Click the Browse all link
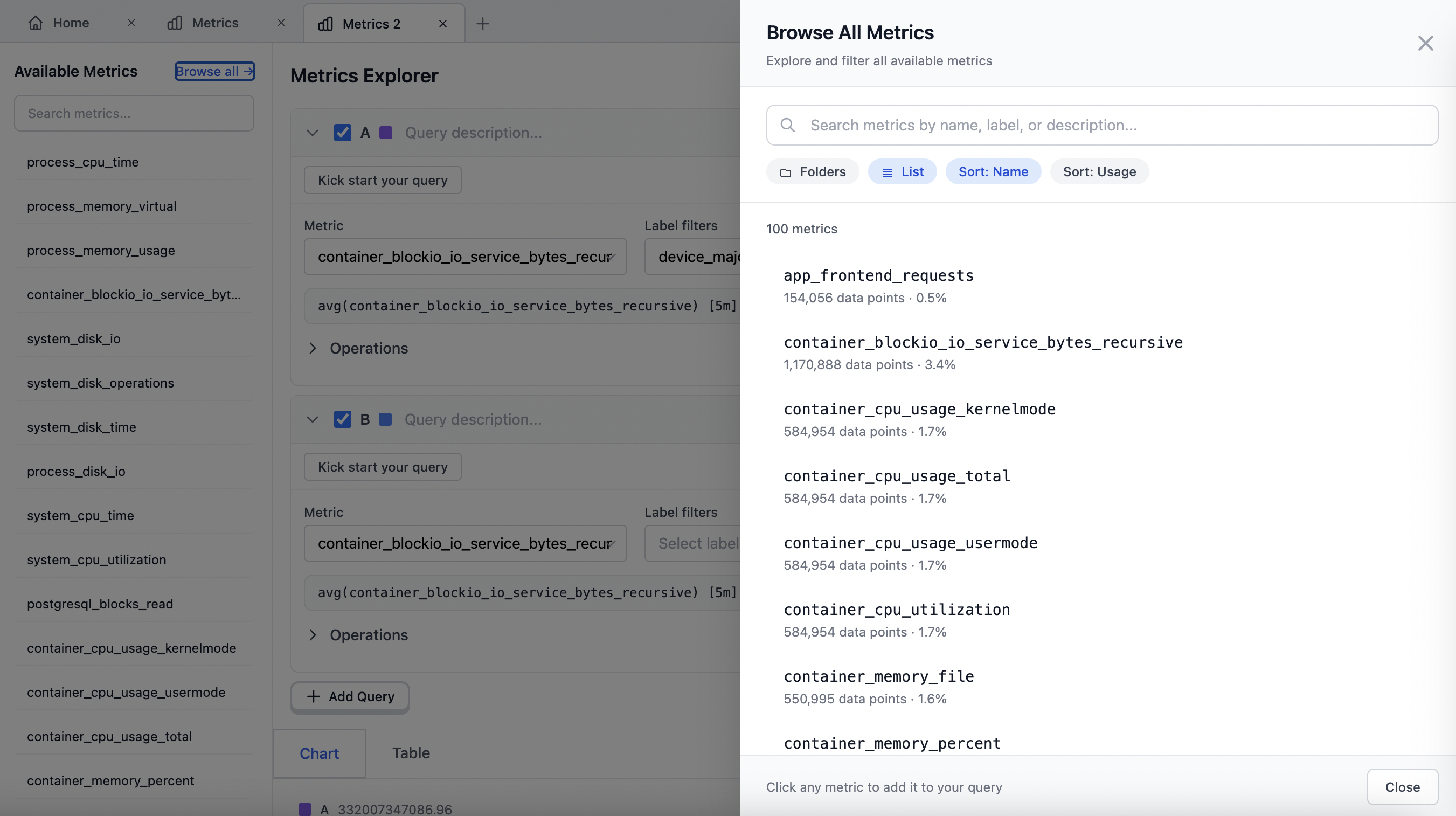Screen dimensions: 1456x816 click(x=214, y=71)
